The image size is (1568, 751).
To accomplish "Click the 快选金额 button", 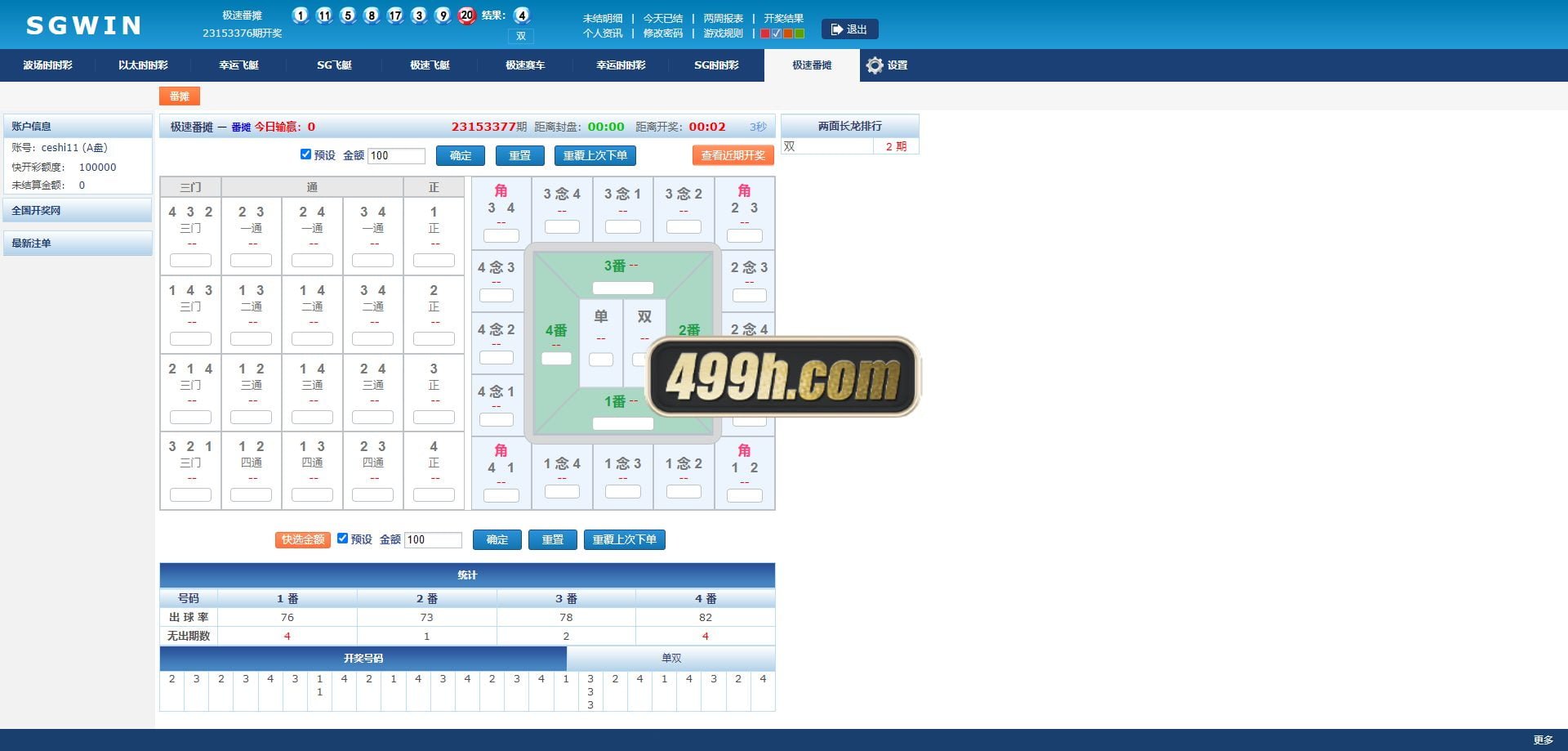I will point(303,539).
